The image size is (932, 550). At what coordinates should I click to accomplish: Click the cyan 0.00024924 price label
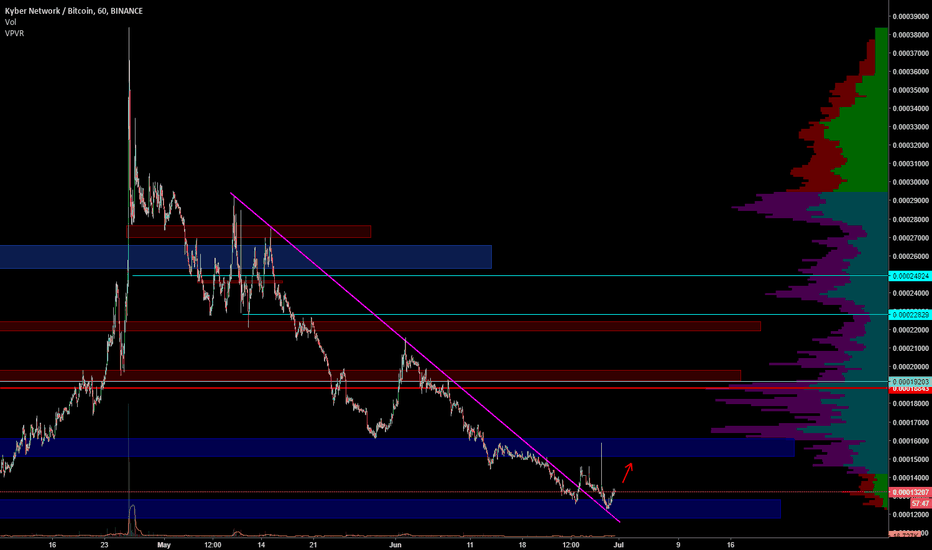point(909,276)
